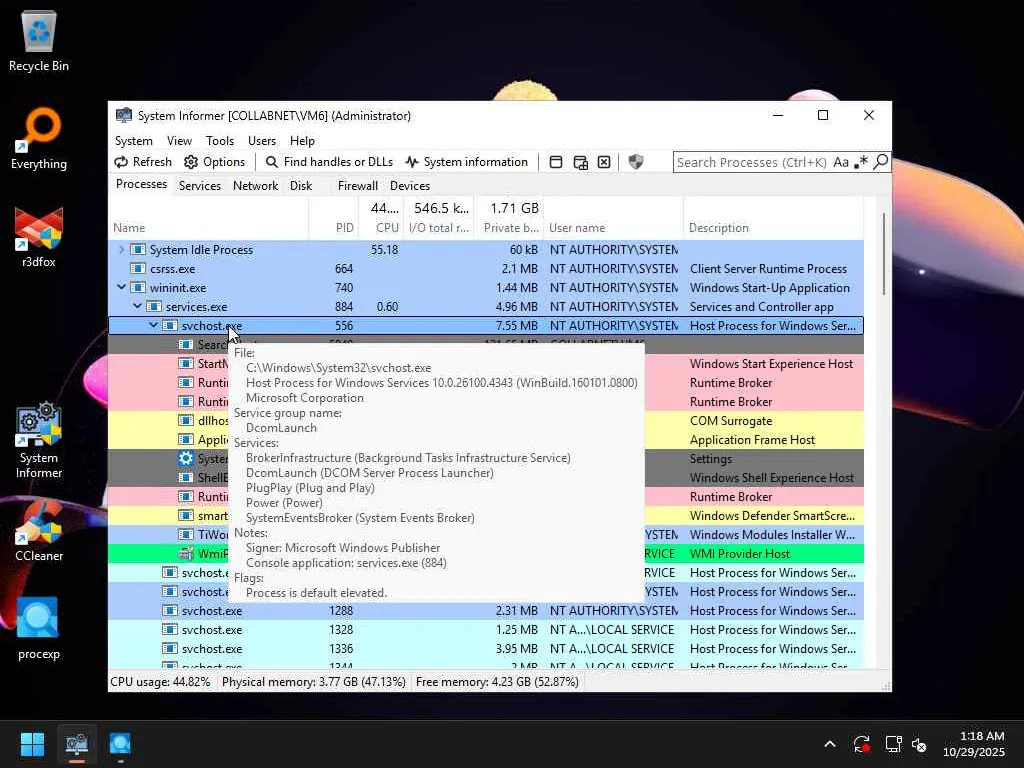Switch to the Disk tab
1024x768 pixels.
300,186
